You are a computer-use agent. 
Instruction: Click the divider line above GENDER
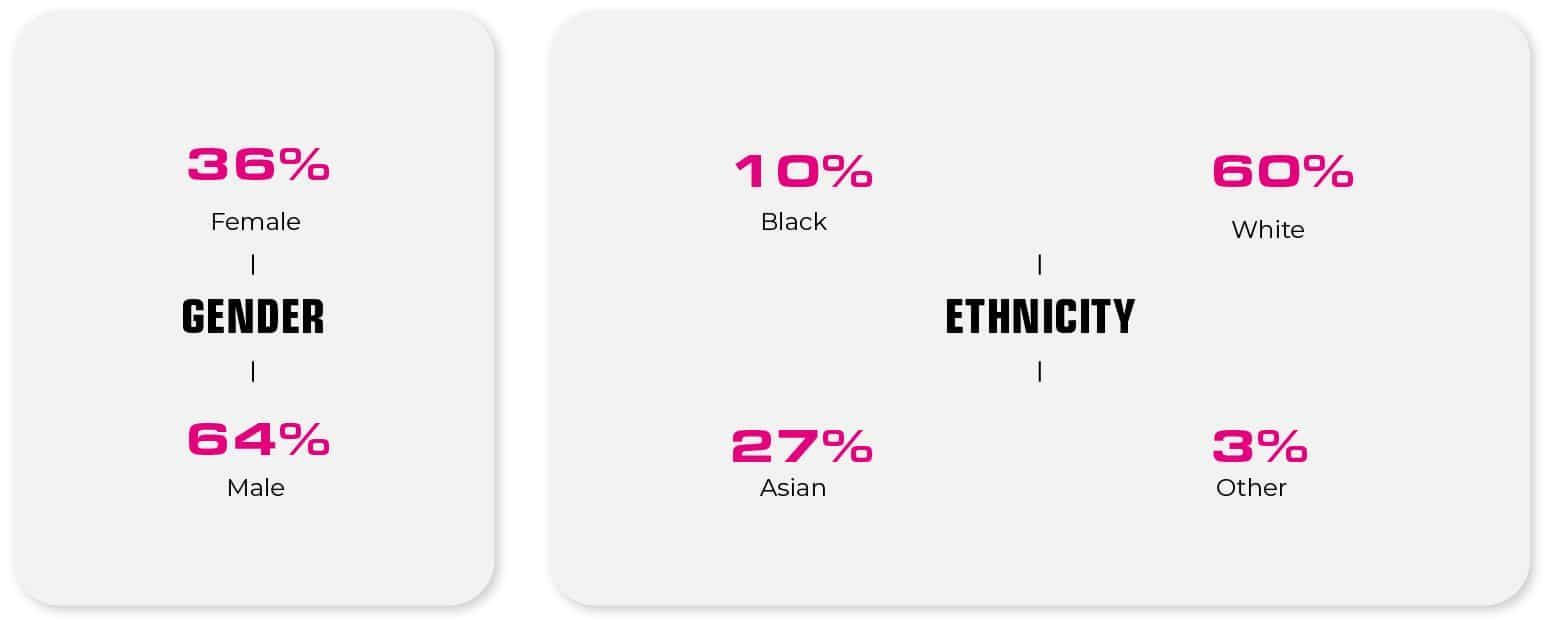pyautogui.click(x=253, y=265)
